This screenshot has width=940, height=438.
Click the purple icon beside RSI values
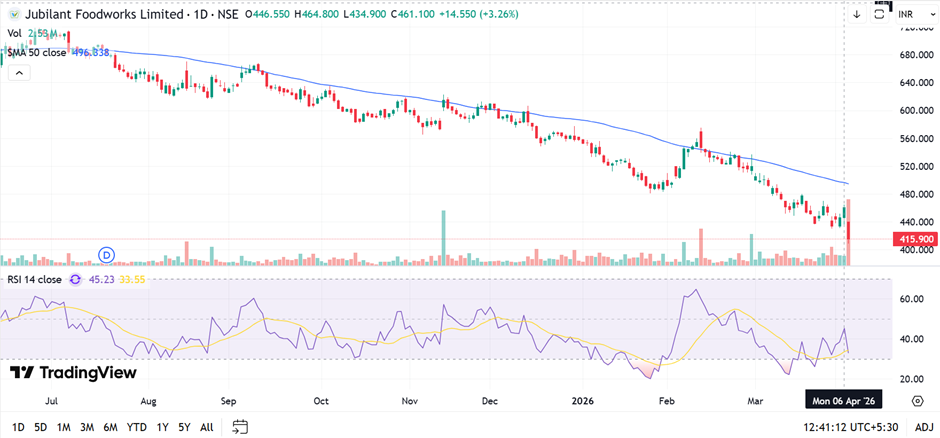[x=75, y=279]
